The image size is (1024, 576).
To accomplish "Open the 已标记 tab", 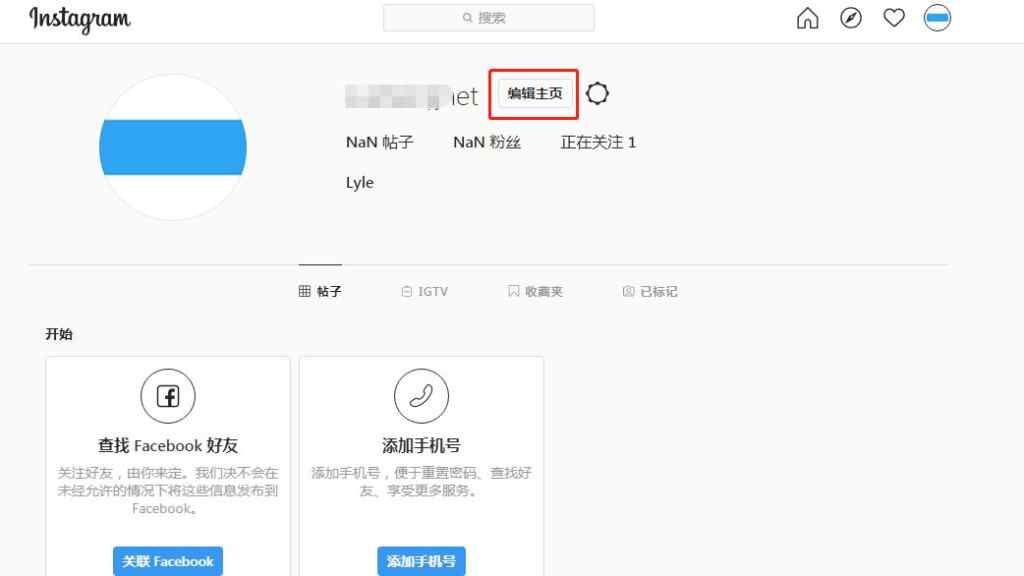I will [x=649, y=291].
